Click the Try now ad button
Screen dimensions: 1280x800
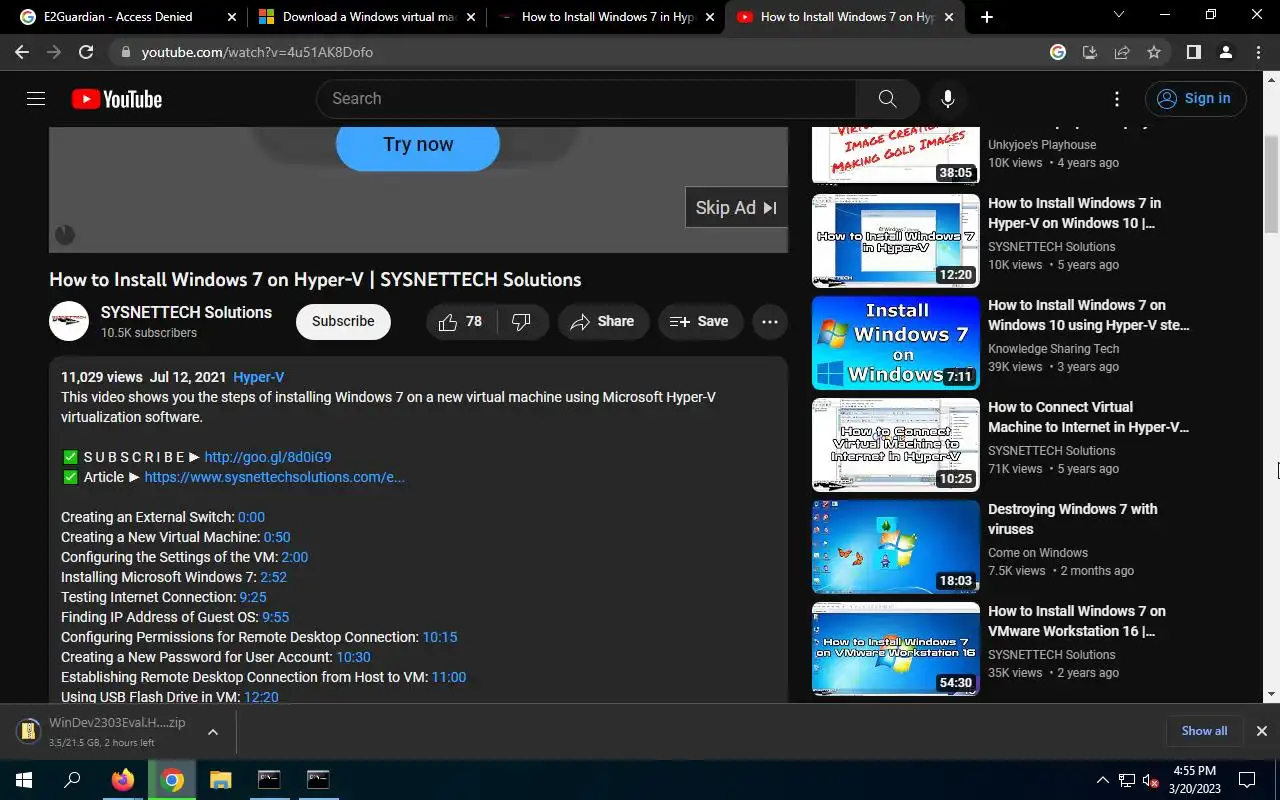click(418, 145)
